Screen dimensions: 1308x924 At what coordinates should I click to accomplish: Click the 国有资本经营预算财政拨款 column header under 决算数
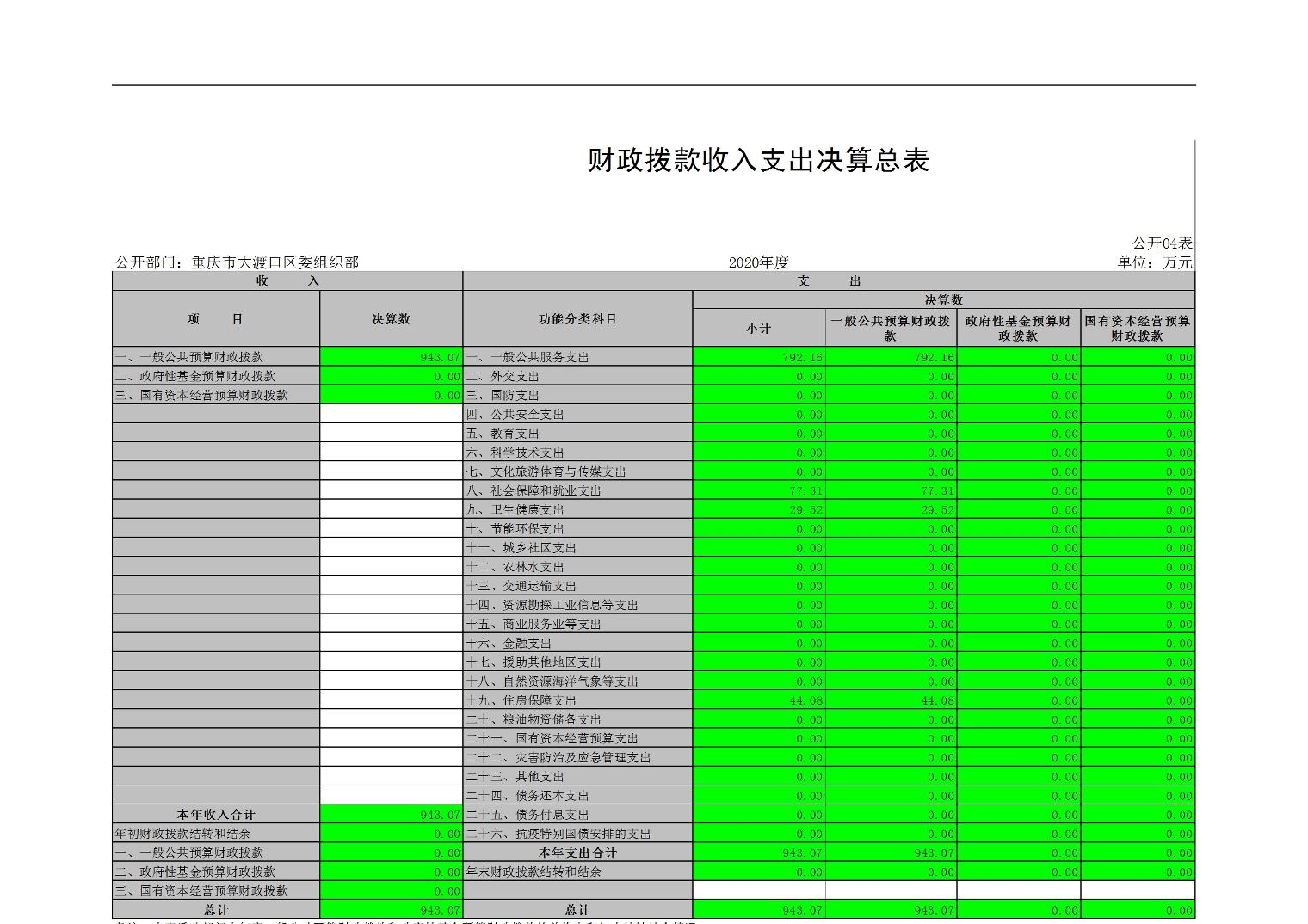pyautogui.click(x=1137, y=328)
